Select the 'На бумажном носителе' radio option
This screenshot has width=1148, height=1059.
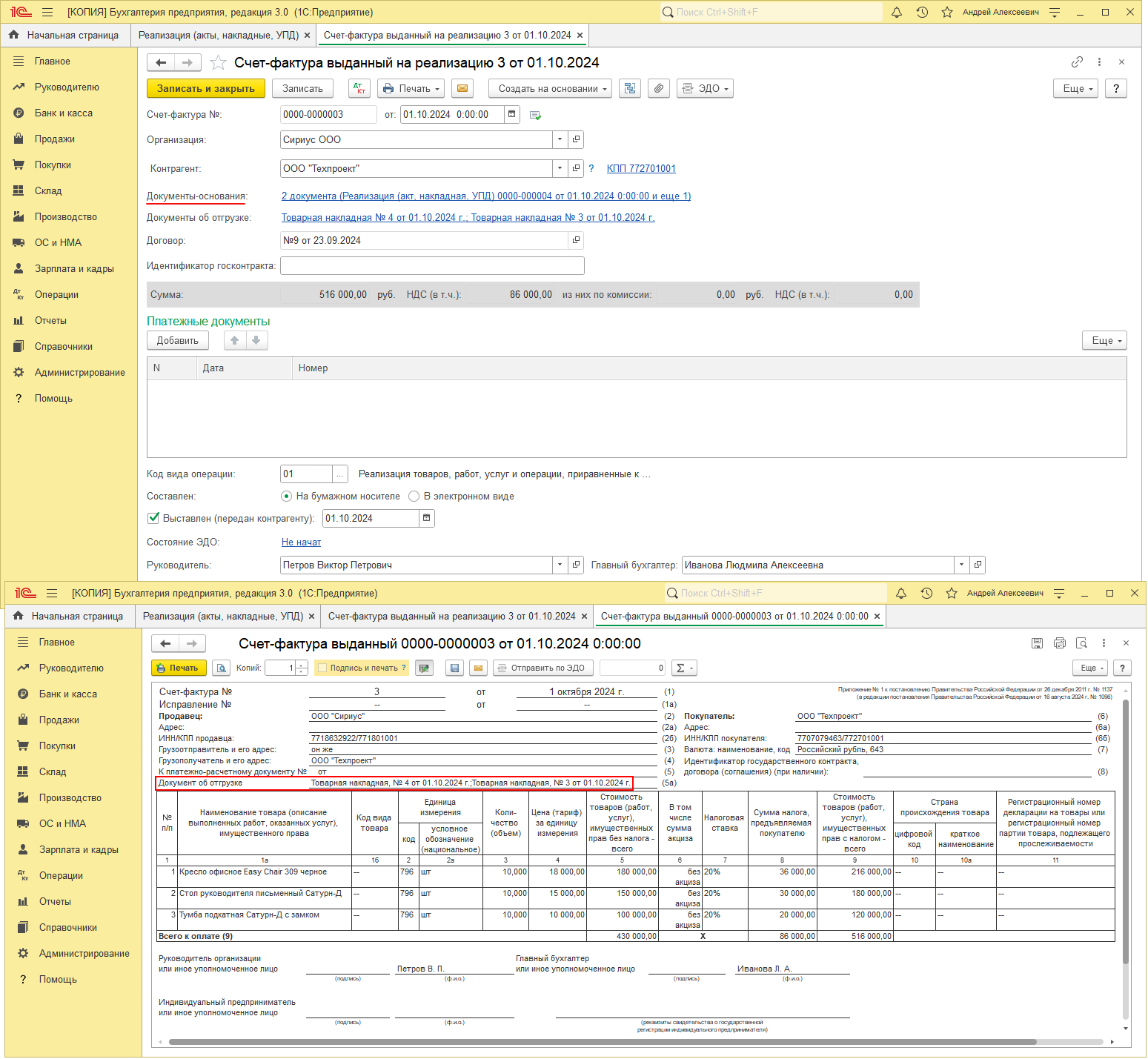(x=287, y=497)
